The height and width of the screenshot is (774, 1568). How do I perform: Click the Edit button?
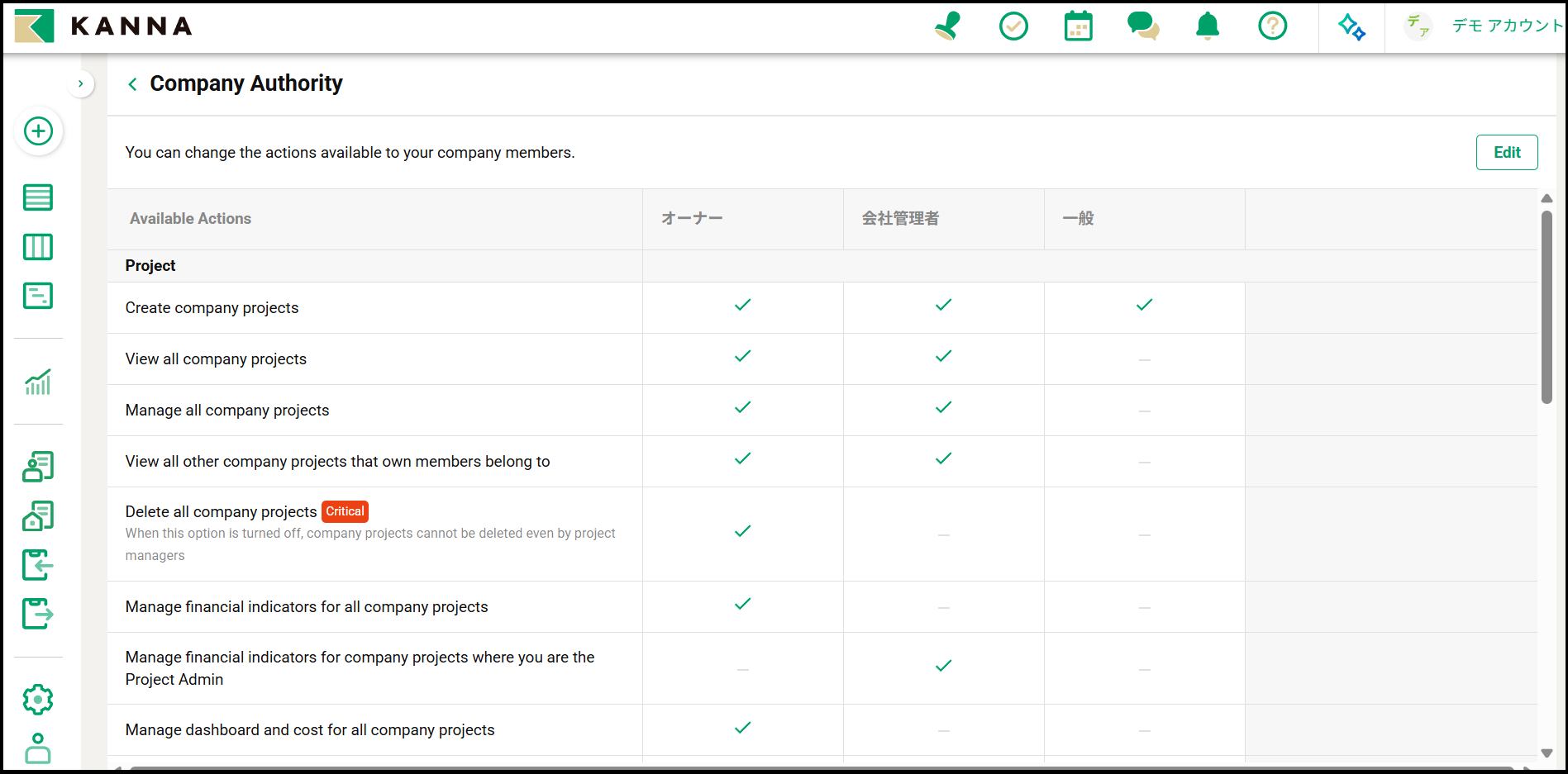point(1506,153)
